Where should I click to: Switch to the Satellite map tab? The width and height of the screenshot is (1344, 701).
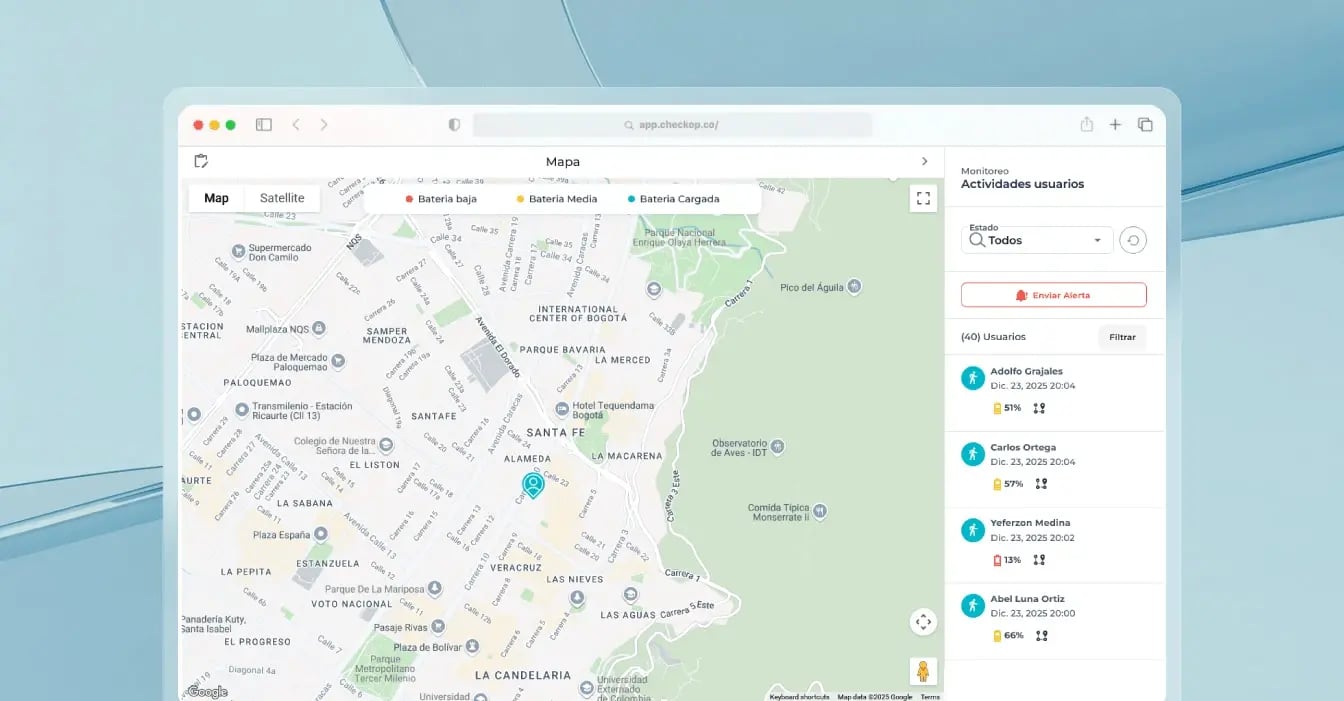pyautogui.click(x=281, y=197)
